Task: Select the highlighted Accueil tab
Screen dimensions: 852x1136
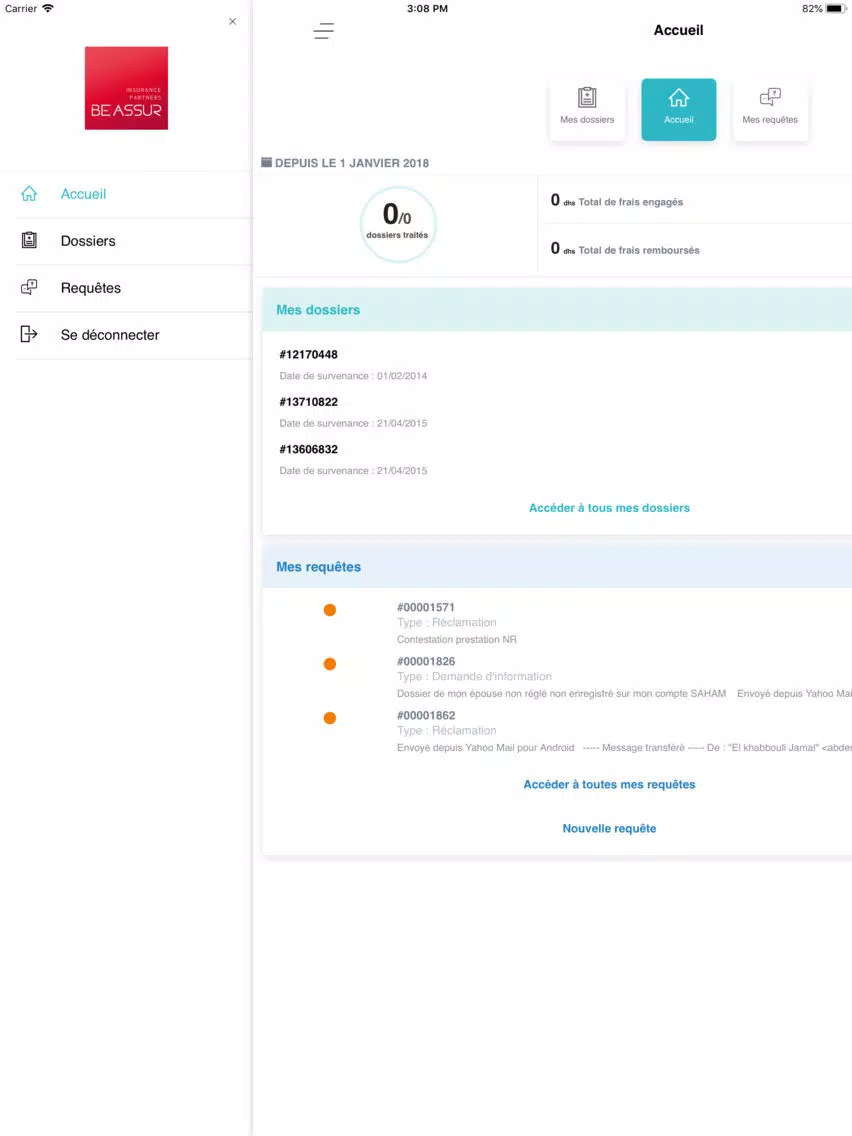Action: tap(679, 109)
